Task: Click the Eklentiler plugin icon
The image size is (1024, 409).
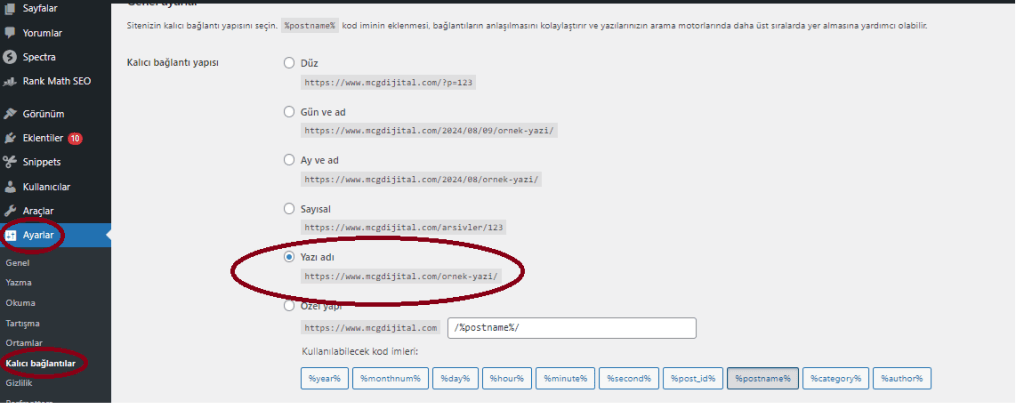Action: (10, 138)
